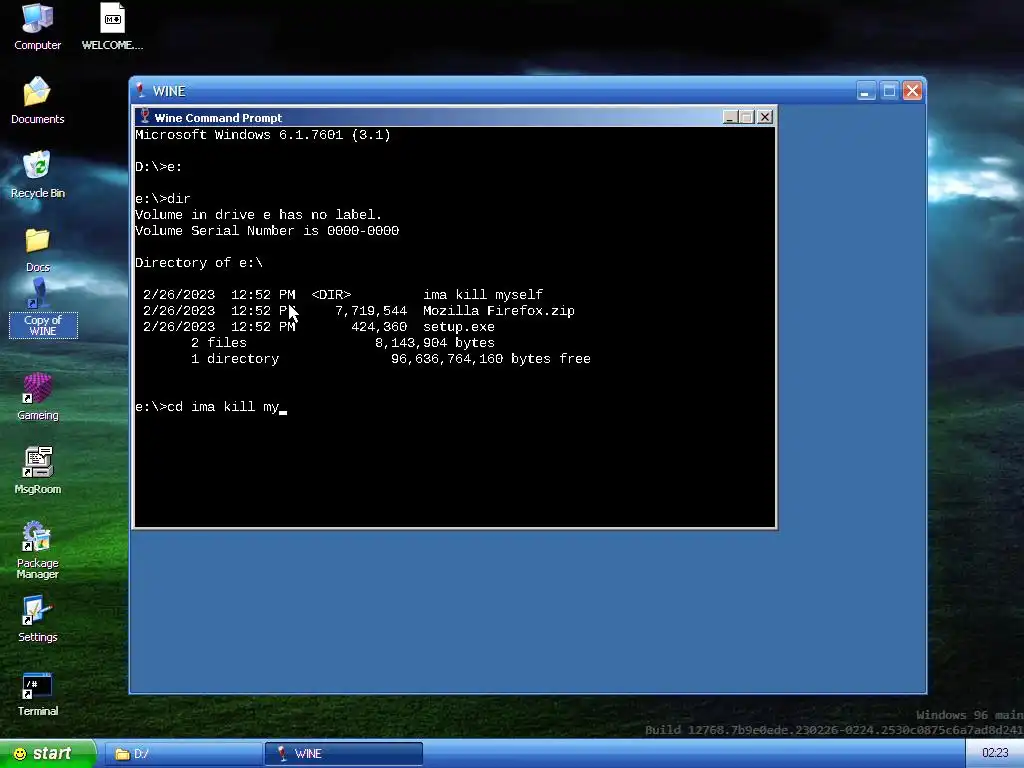Viewport: 1024px width, 768px height.
Task: Click the 'Mozilla Firefox.zip' file name
Action: pos(499,311)
